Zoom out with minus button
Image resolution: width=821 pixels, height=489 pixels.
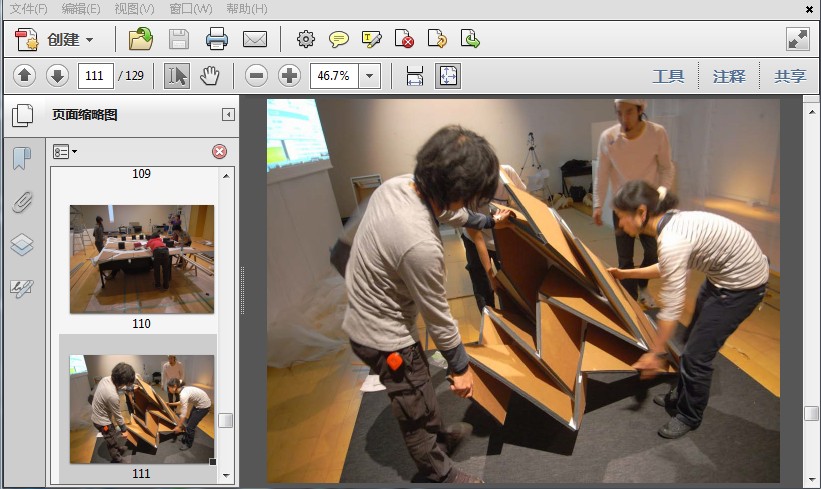click(257, 76)
